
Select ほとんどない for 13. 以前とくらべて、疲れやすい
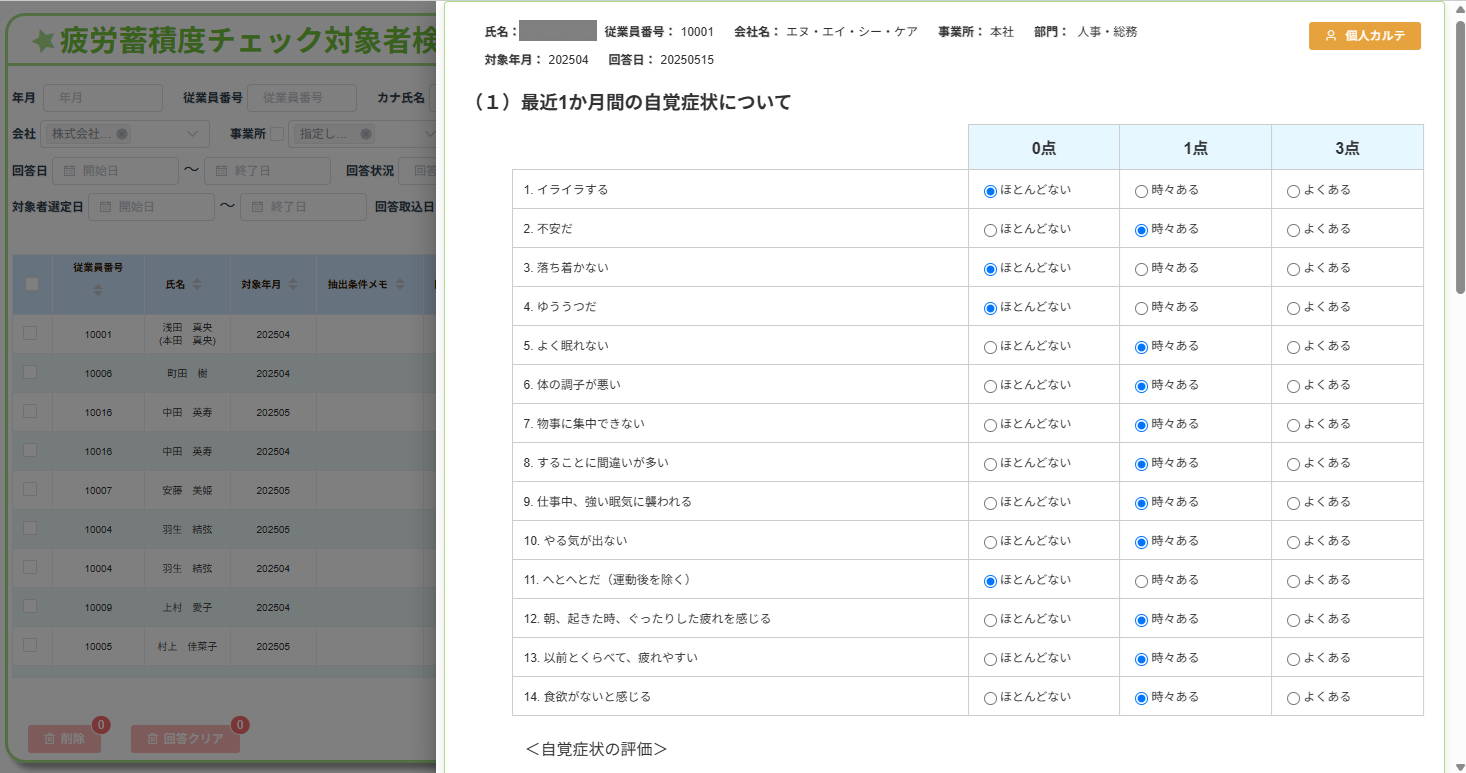[x=990, y=659]
